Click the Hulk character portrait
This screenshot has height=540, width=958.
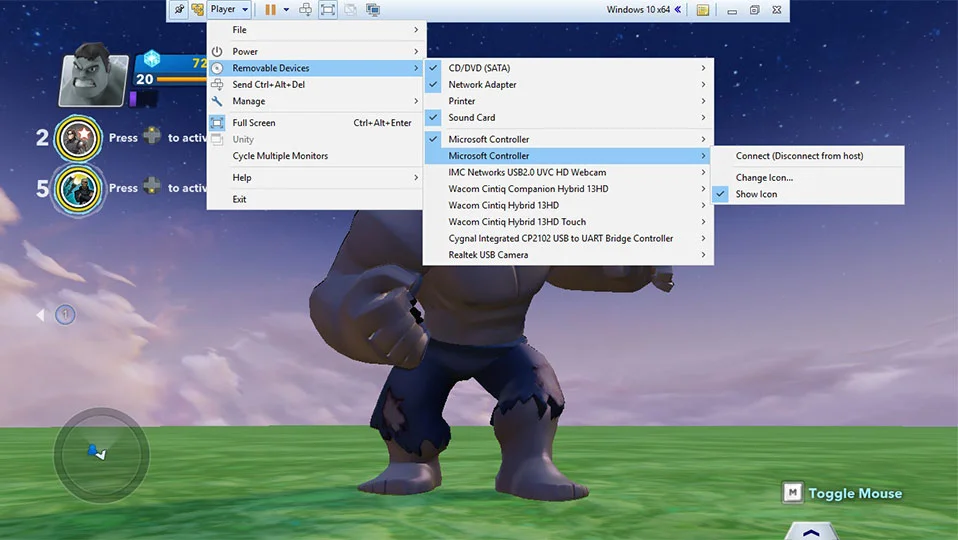tap(93, 76)
